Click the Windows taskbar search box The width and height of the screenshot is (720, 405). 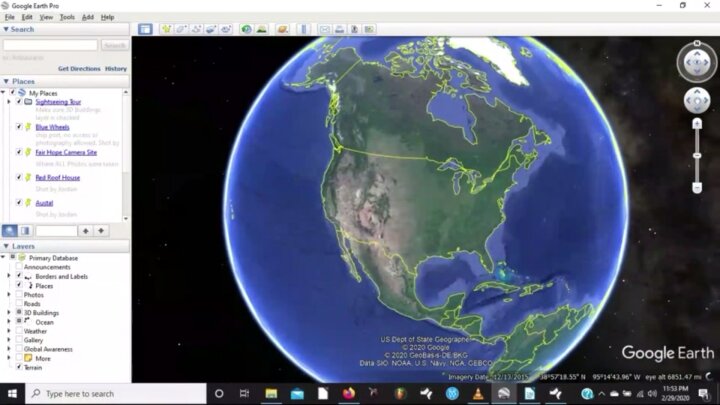[116, 394]
